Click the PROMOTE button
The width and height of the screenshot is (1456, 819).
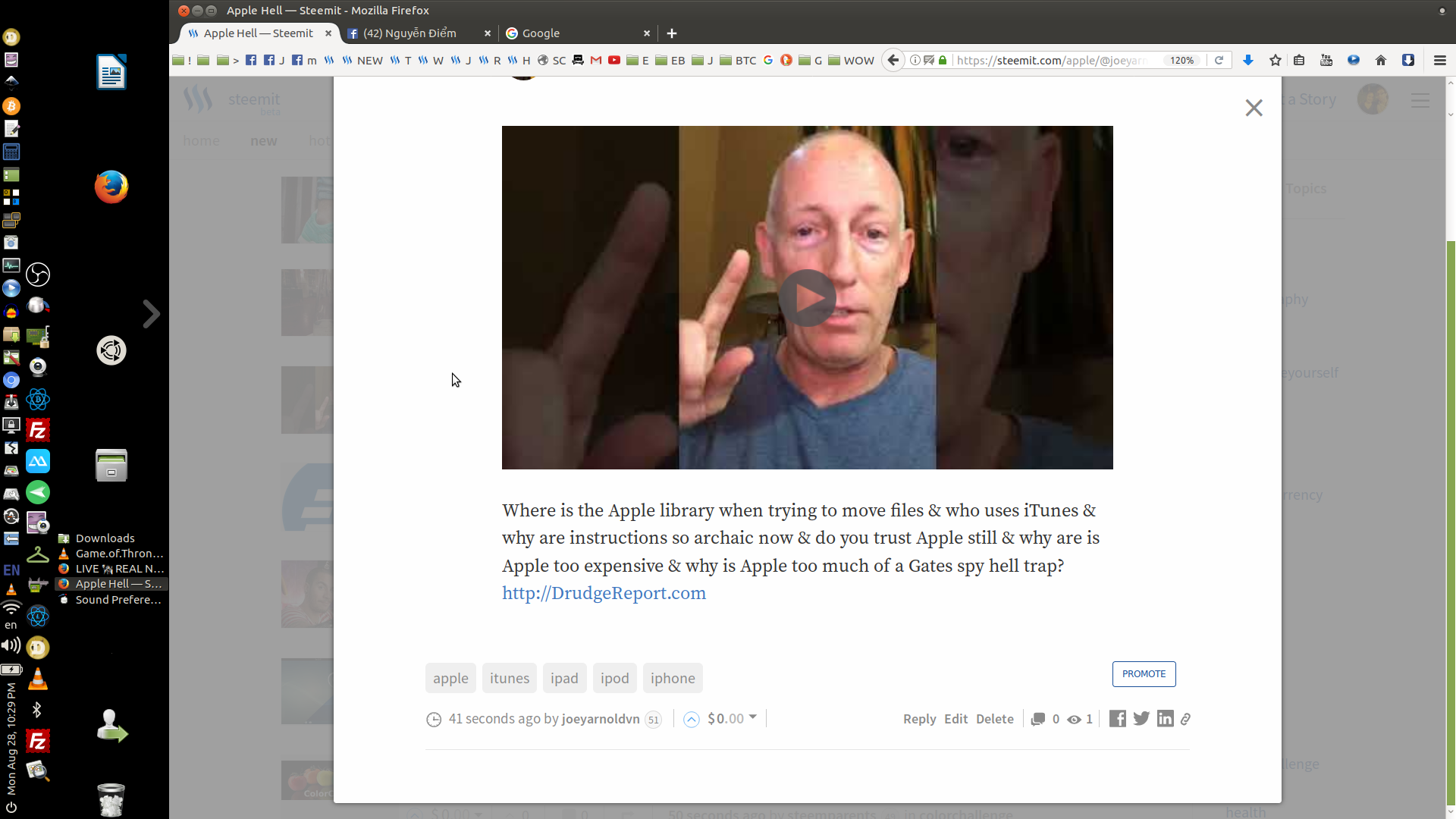click(1144, 673)
